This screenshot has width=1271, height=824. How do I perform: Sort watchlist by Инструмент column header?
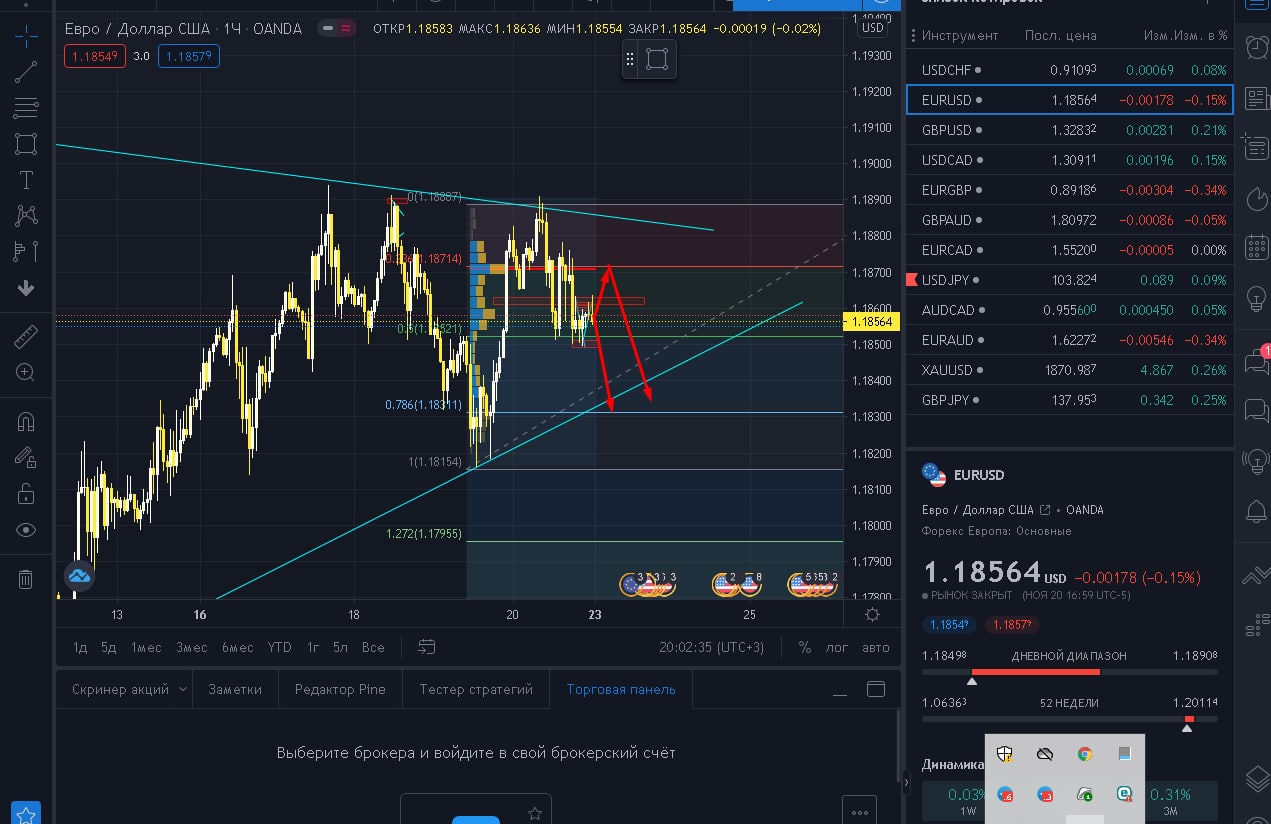point(960,35)
